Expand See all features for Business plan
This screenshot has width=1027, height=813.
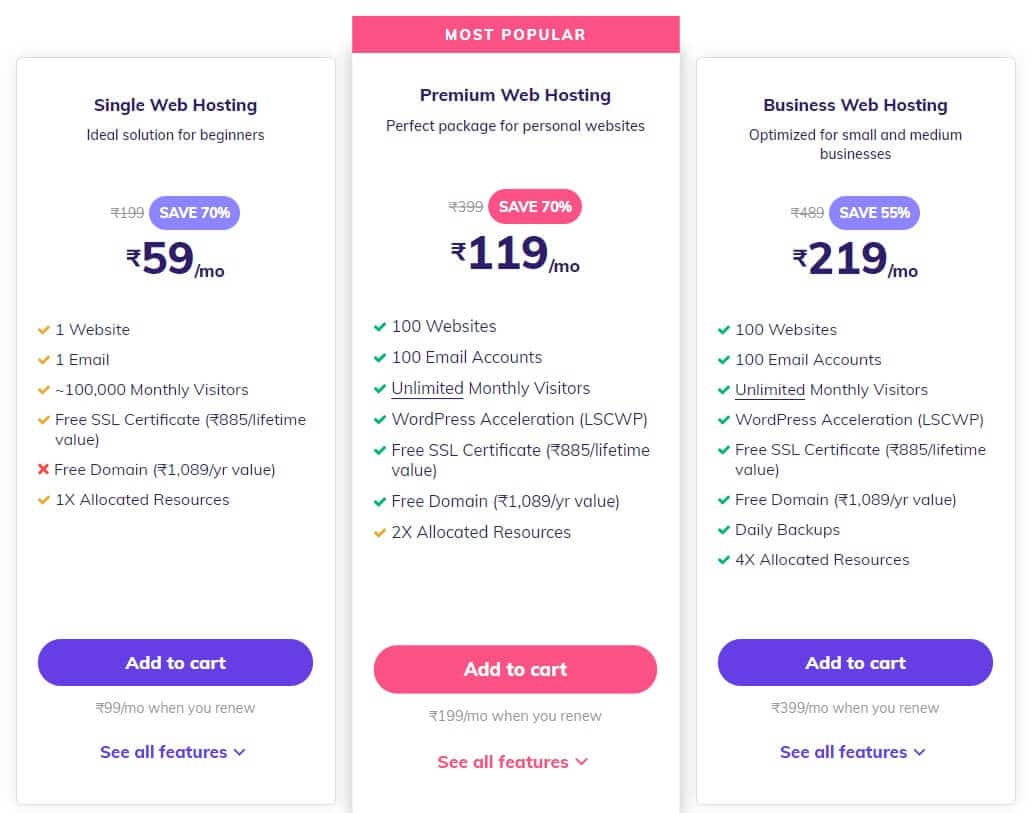tap(853, 752)
